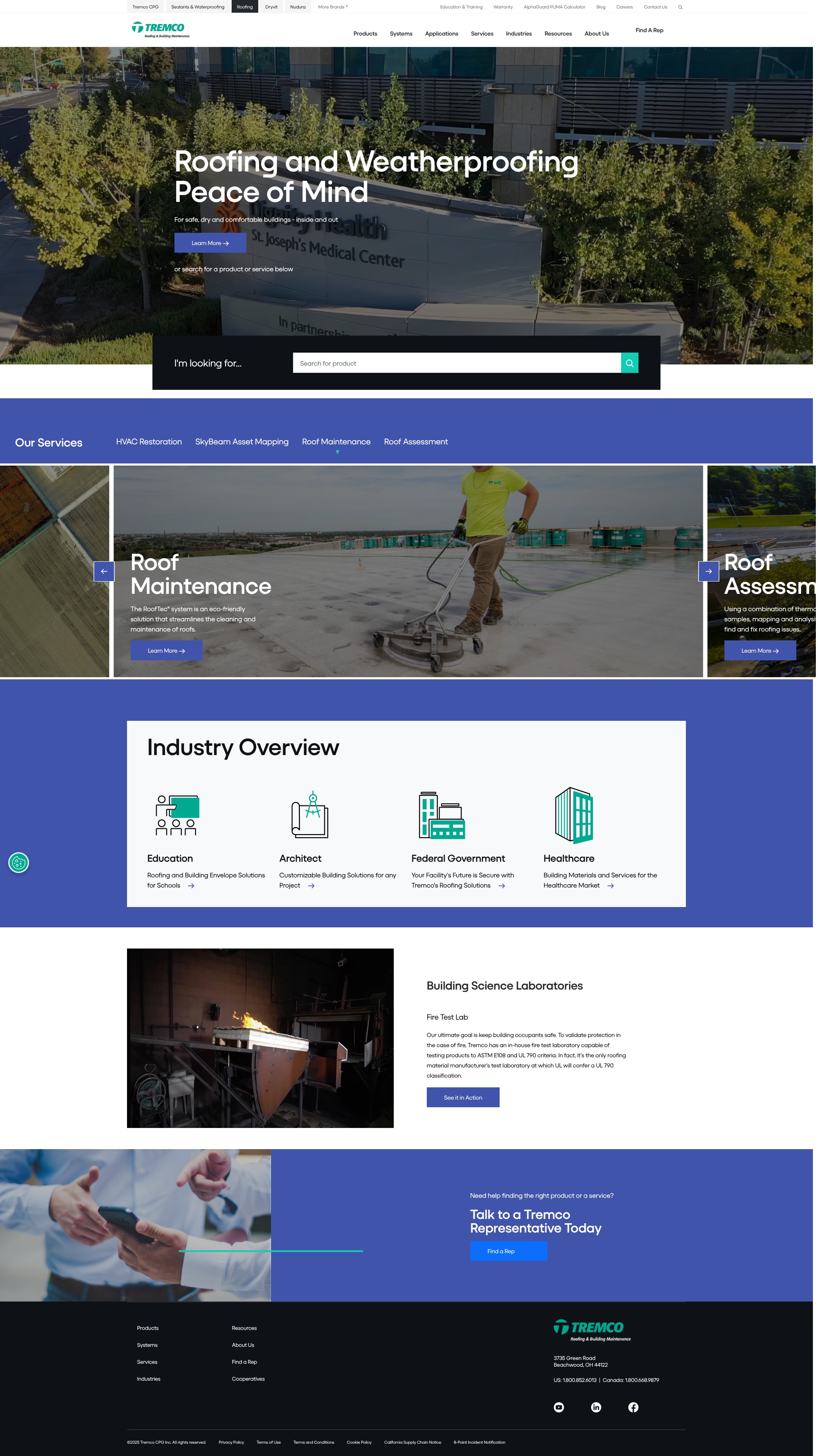The height and width of the screenshot is (1456, 818).
Task: Open the About Us main menu
Action: pos(597,34)
